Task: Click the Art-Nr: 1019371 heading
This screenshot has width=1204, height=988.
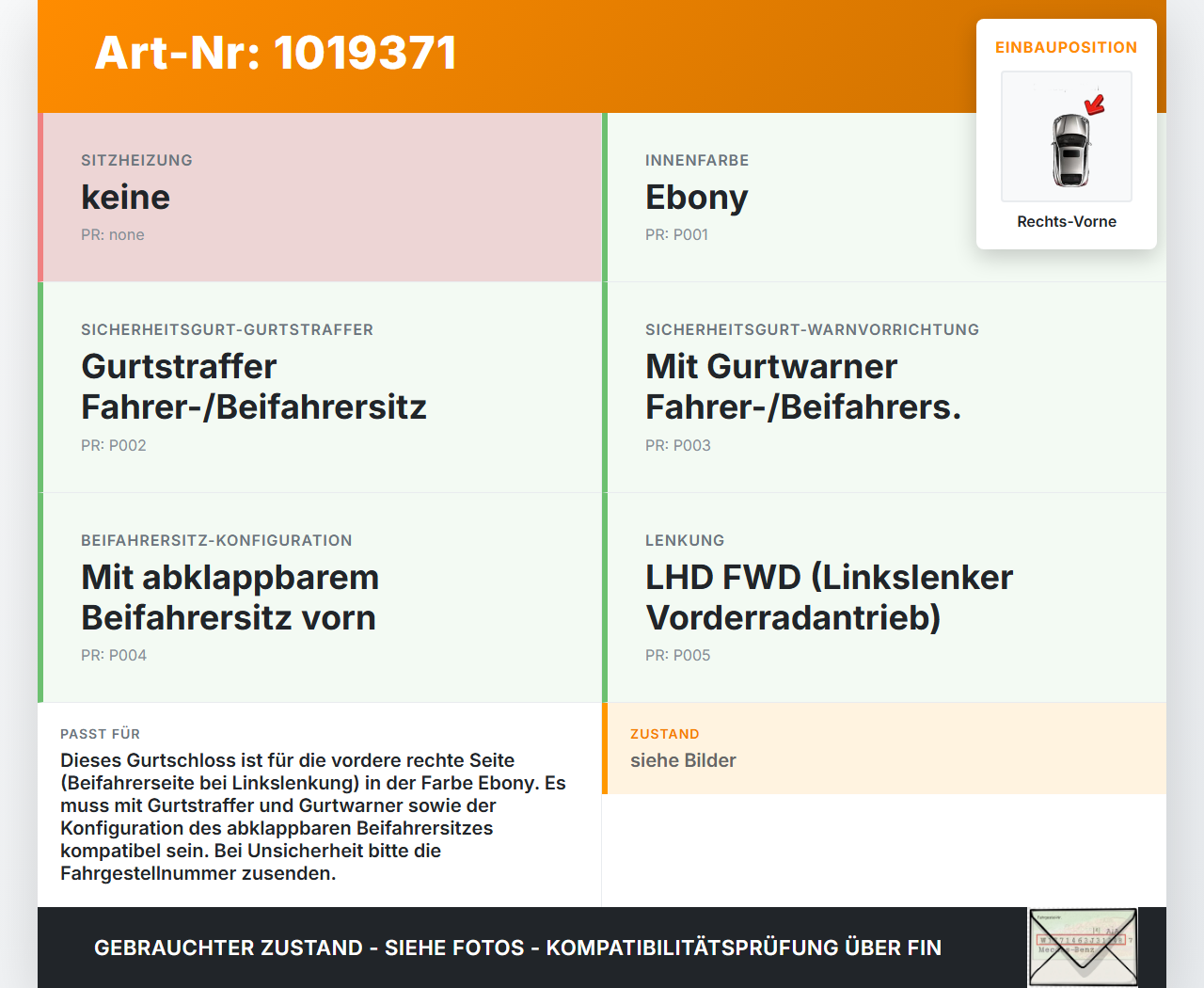Action: tap(276, 53)
